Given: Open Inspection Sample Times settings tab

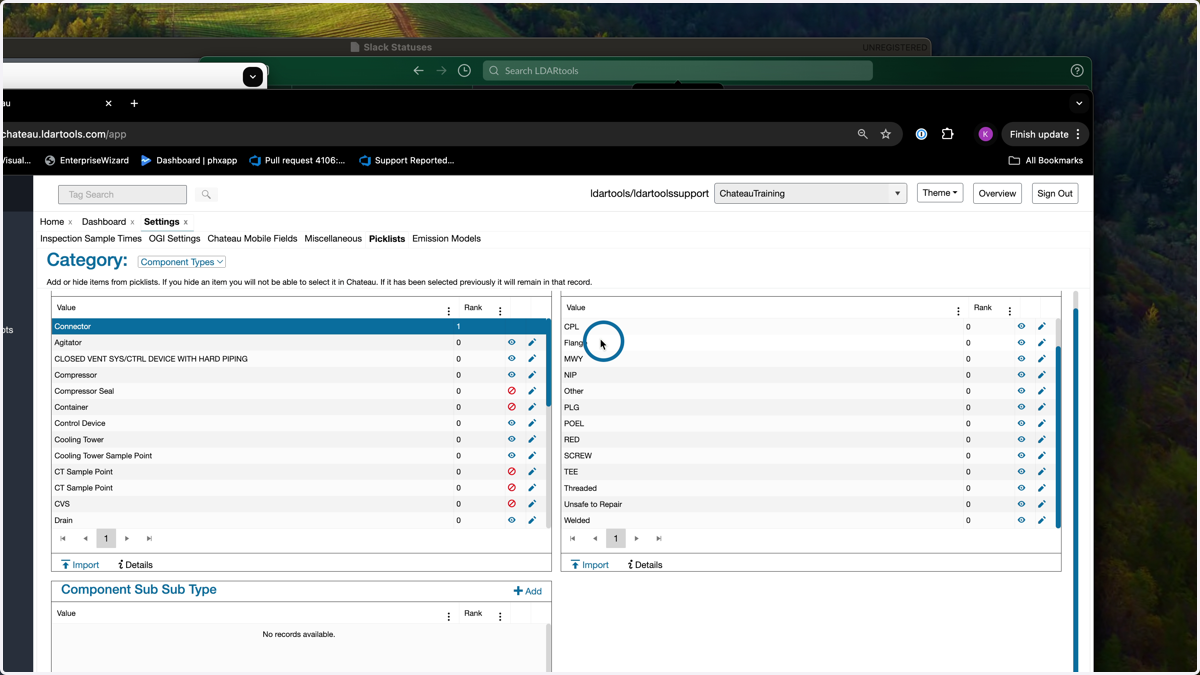Looking at the screenshot, I should tap(91, 239).
